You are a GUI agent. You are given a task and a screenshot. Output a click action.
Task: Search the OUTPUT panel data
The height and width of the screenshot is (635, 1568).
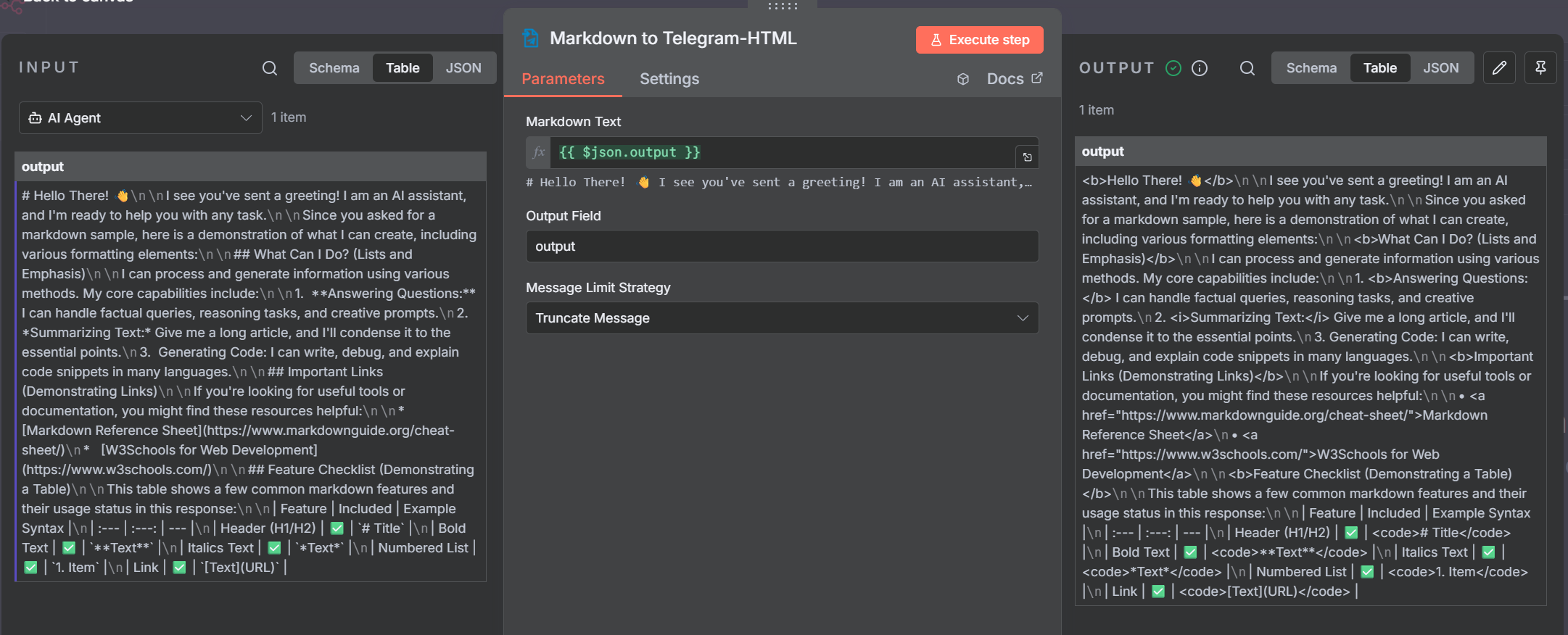pyautogui.click(x=1247, y=68)
